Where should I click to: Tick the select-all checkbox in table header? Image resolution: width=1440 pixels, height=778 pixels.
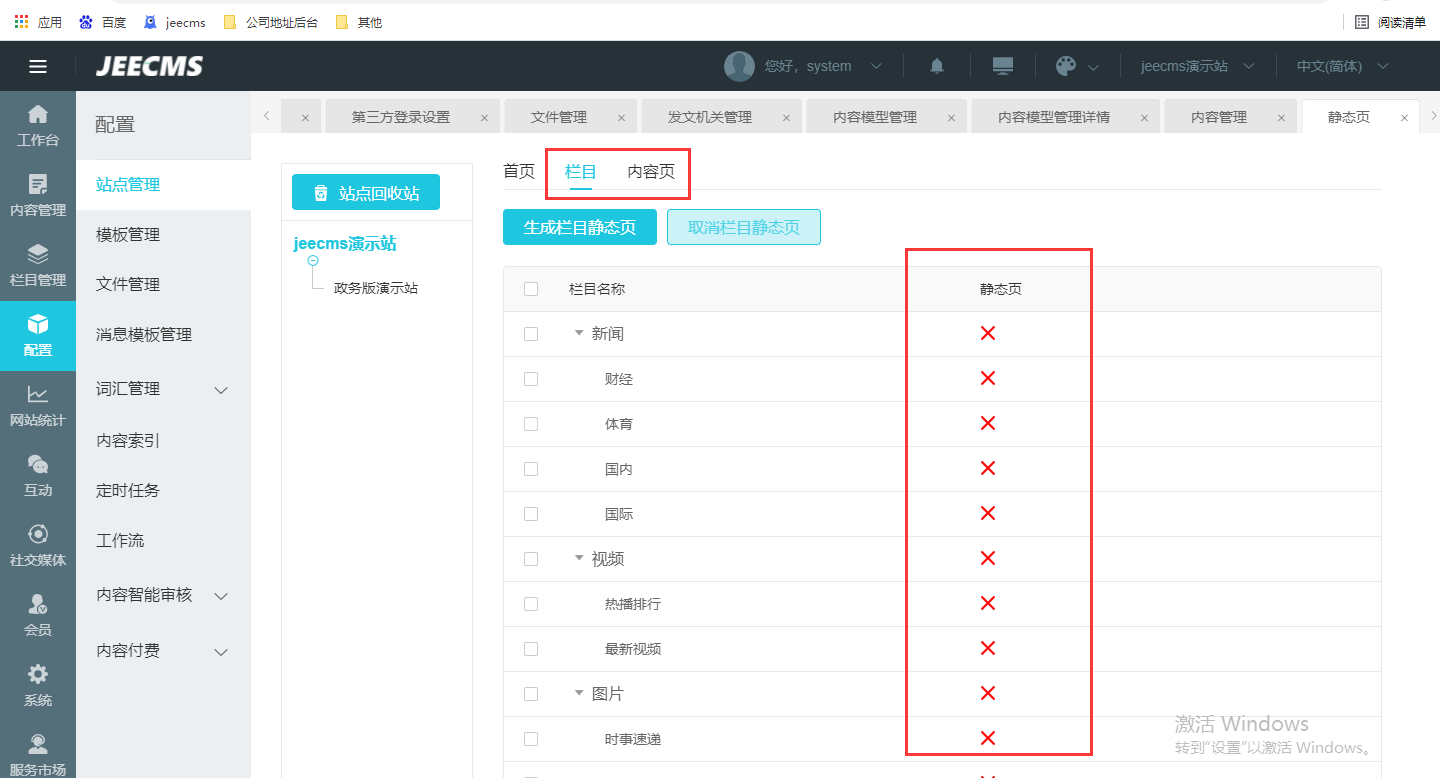[531, 289]
